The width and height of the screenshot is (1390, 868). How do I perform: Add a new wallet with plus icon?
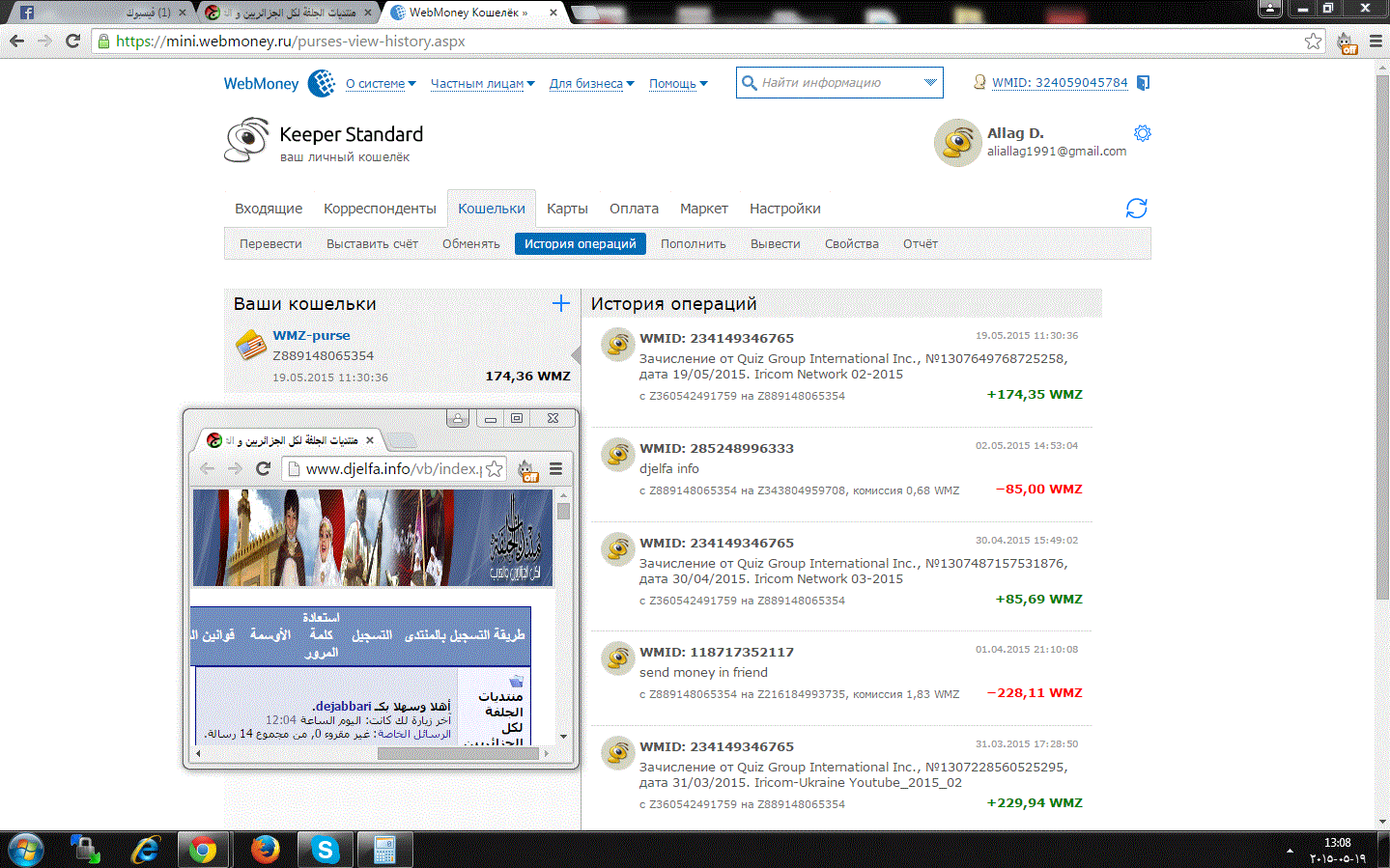[x=561, y=303]
